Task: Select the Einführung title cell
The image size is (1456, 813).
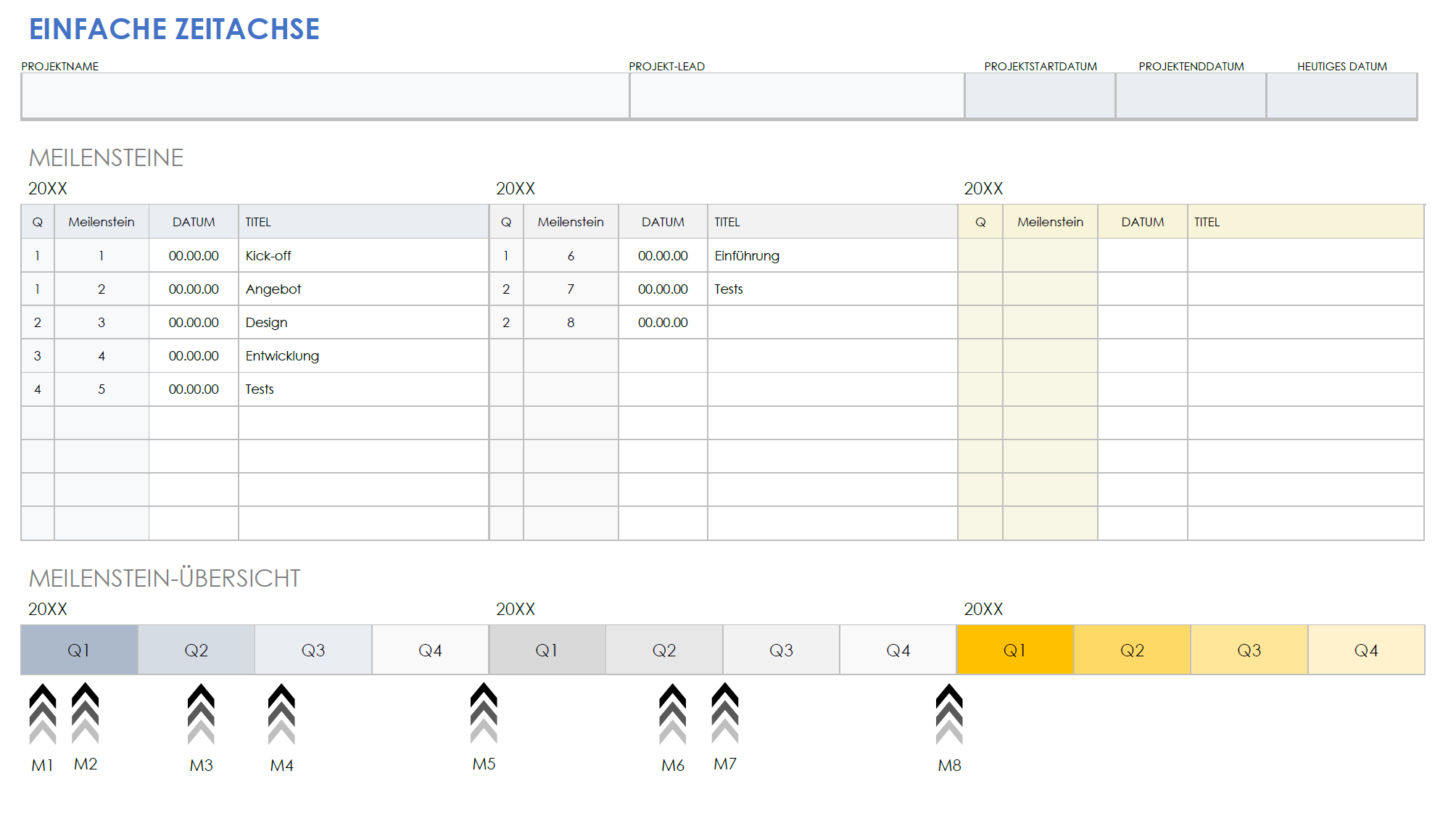Action: [832, 255]
